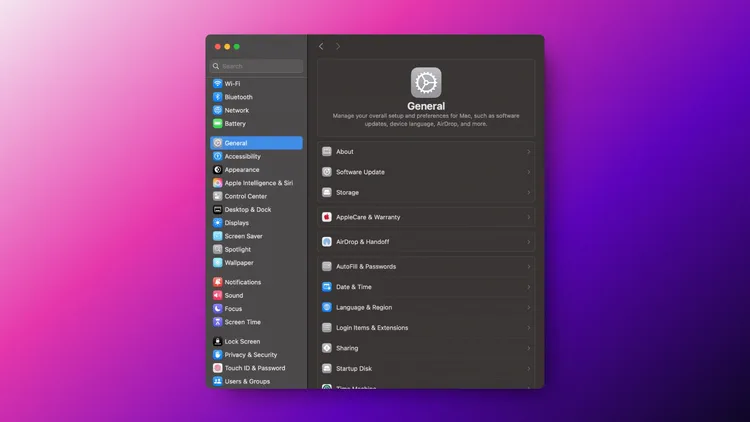Click the Storage label
750x422 pixels.
click(x=347, y=192)
